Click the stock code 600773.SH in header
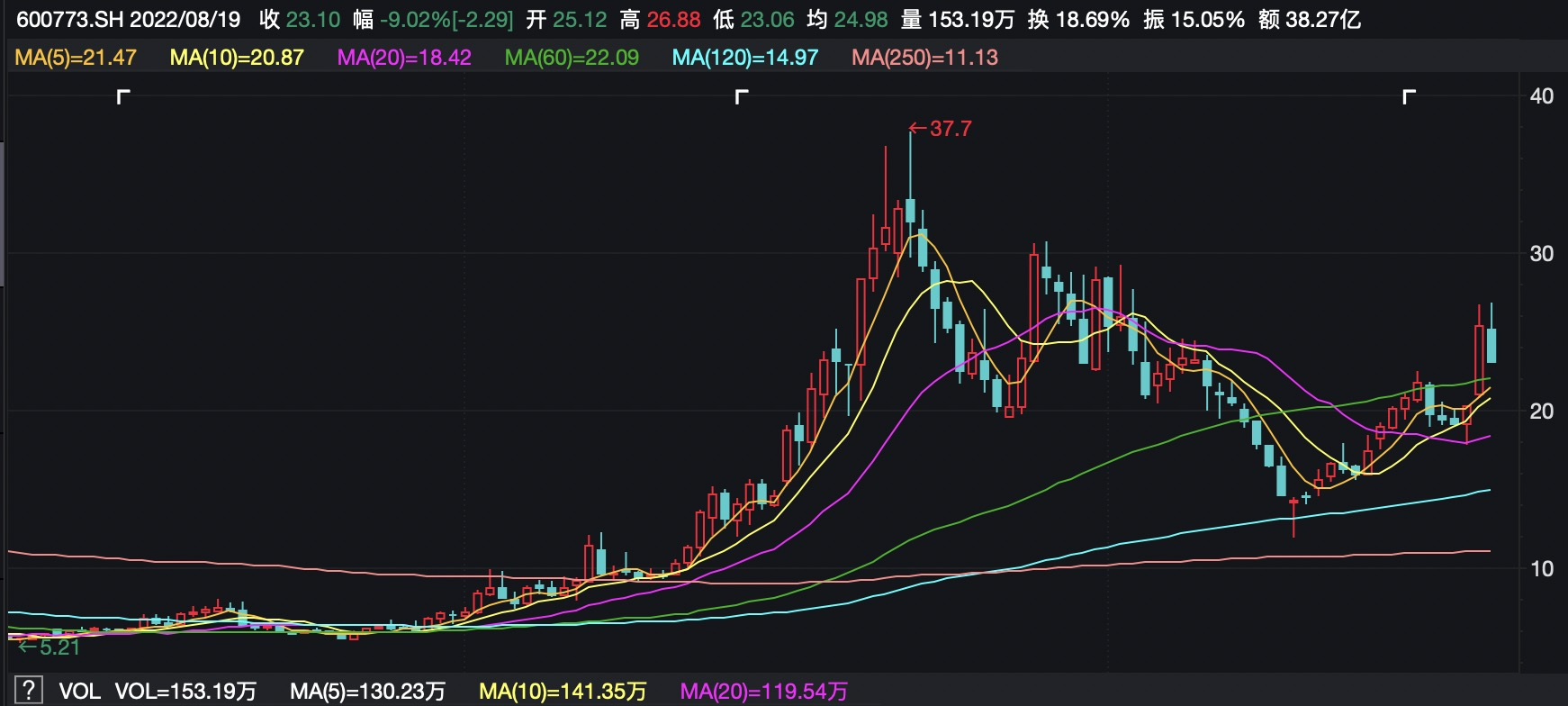Screen dimensions: 1568x706 click(x=69, y=20)
